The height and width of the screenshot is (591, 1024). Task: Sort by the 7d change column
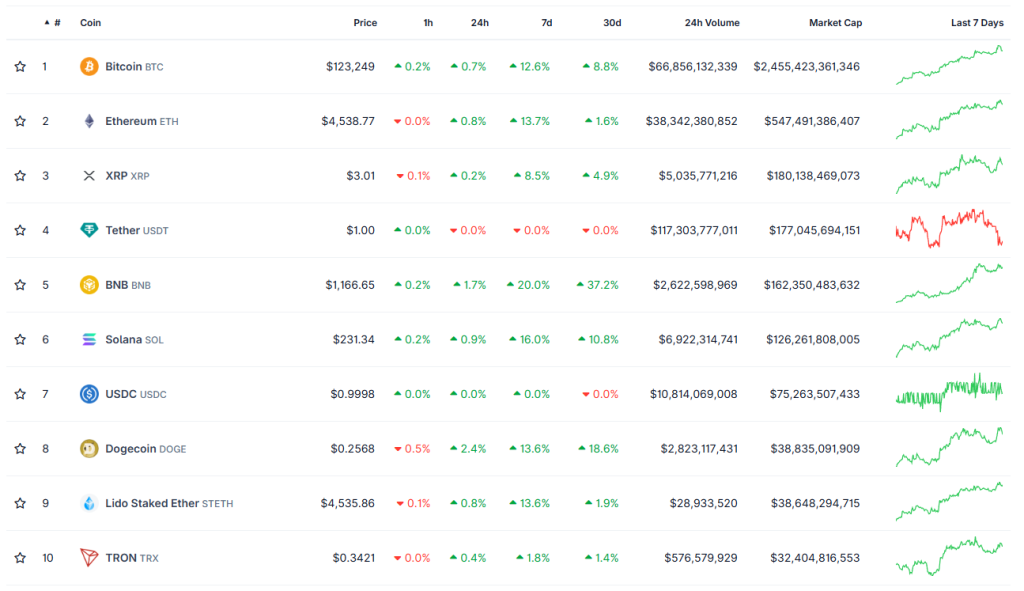[545, 22]
